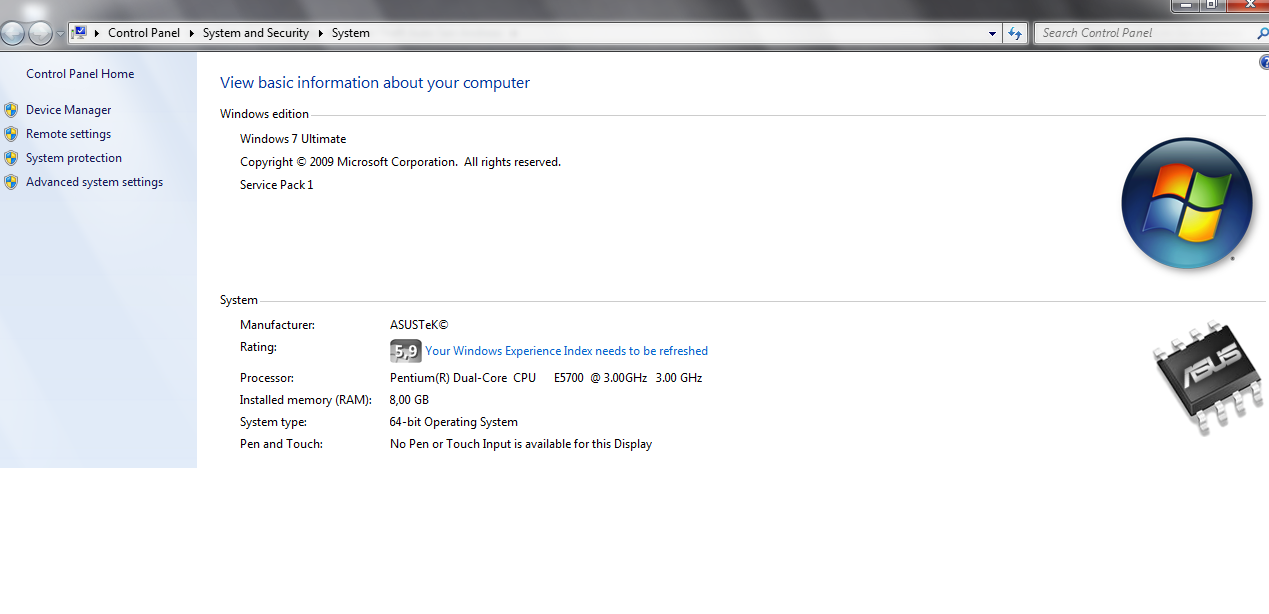The image size is (1269, 614).
Task: Expand arrow after Control Panel breadcrumb
Action: click(x=192, y=33)
